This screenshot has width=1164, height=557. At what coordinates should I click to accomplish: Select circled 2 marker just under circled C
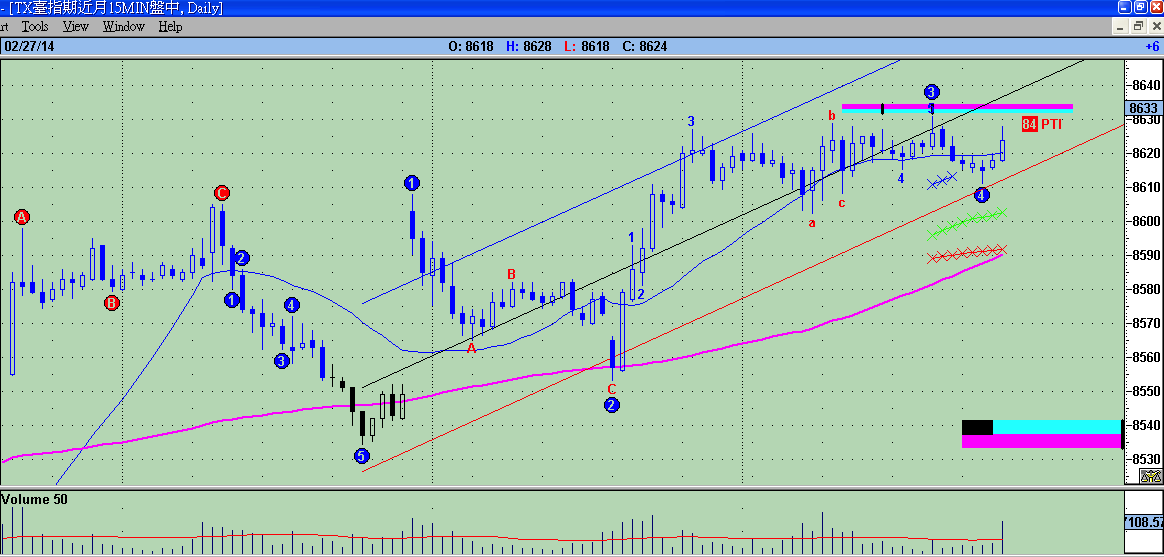tap(241, 258)
